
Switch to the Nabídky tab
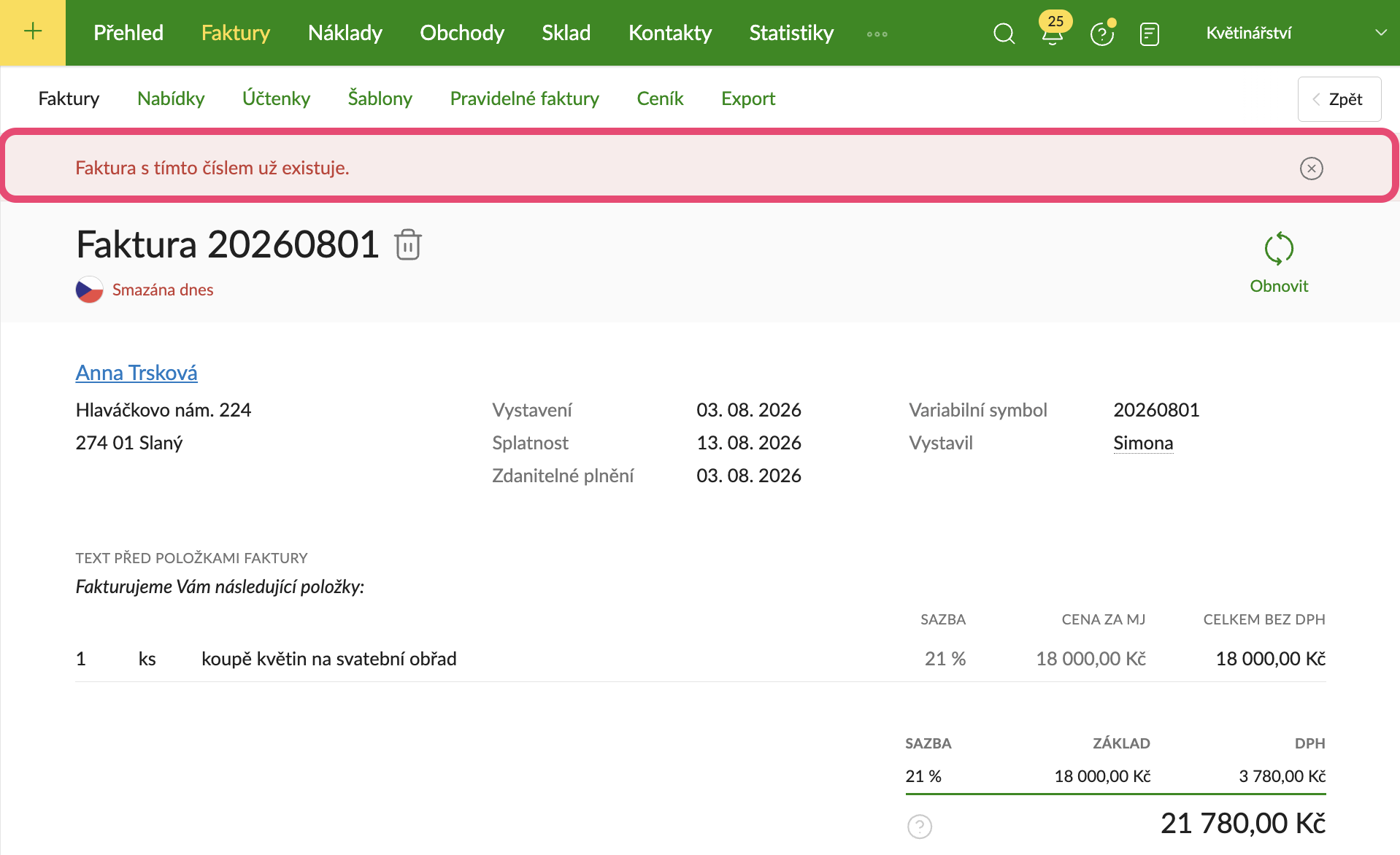(171, 98)
